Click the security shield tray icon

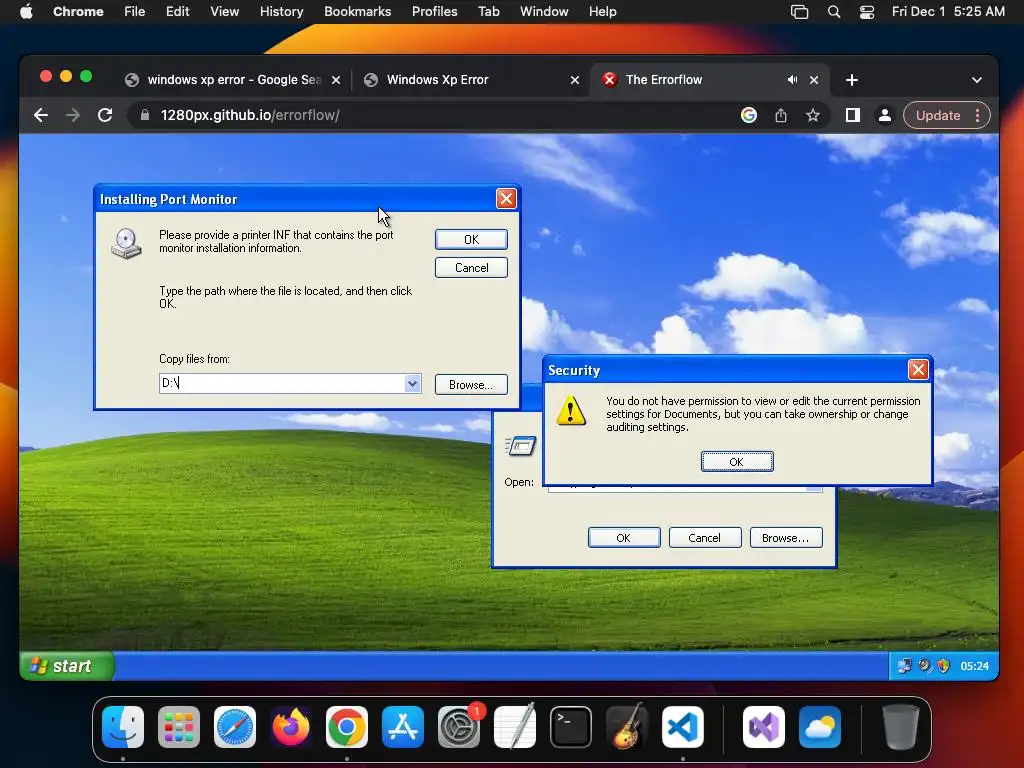(x=943, y=666)
